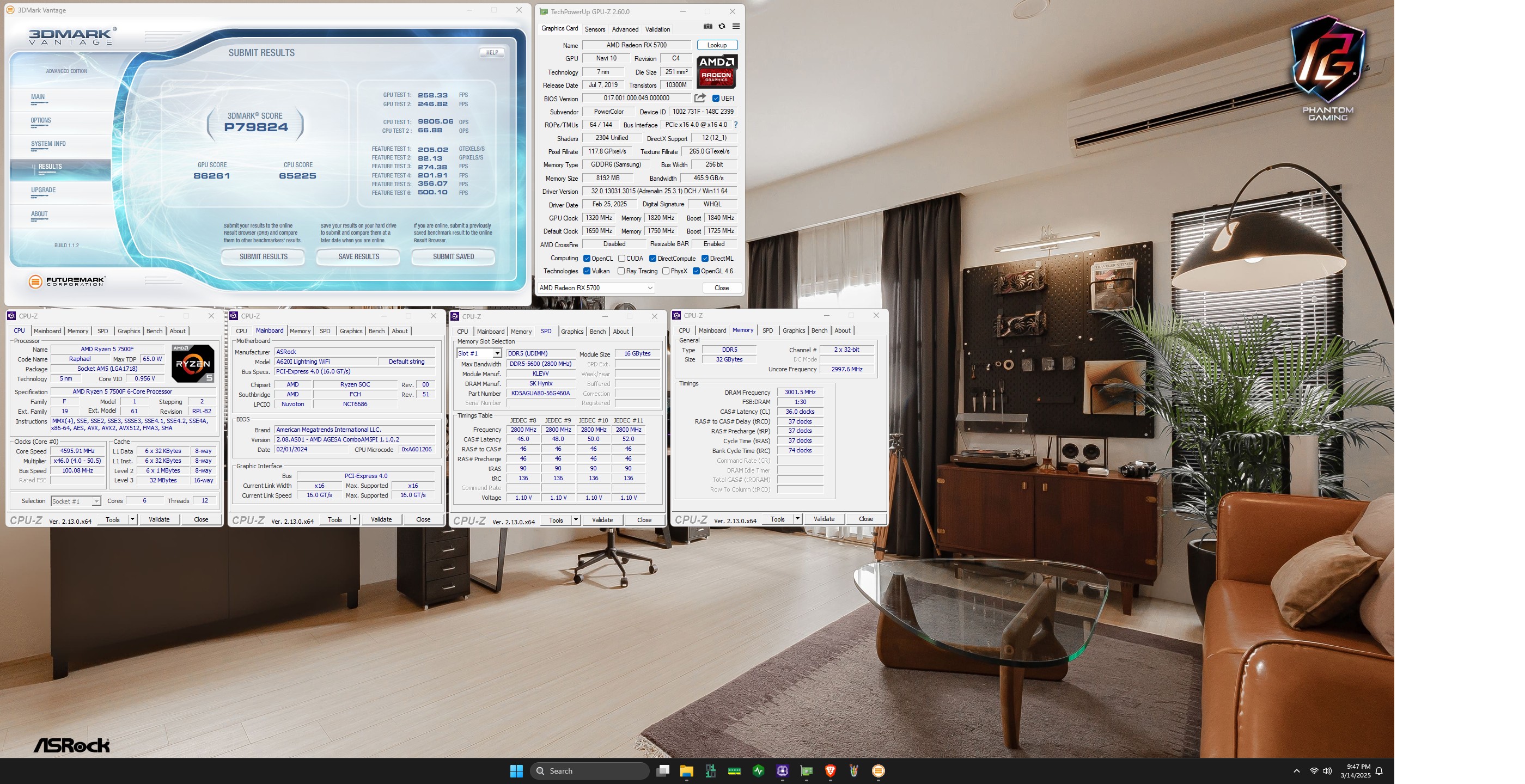Open the AMD Radeon RX 5700 GPU selector

coord(595,288)
